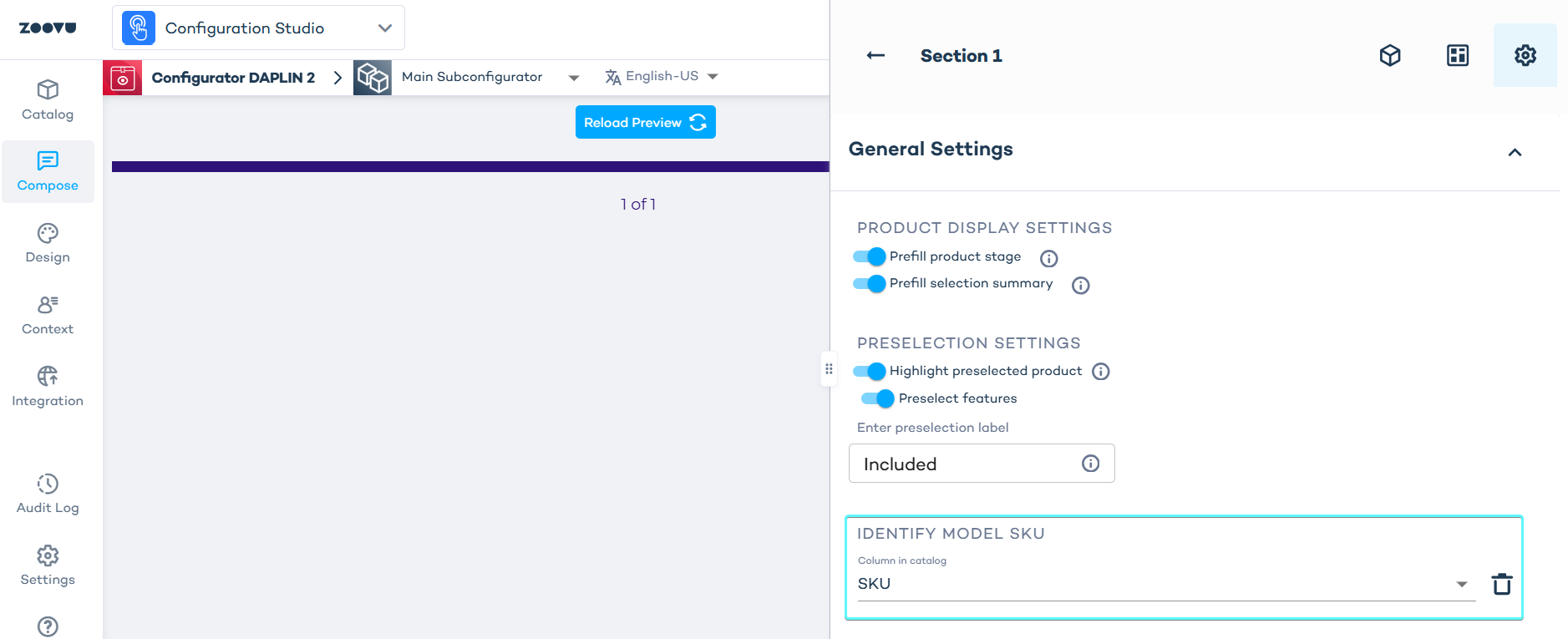
Task: Toggle Preselect features switch
Action: (x=878, y=398)
